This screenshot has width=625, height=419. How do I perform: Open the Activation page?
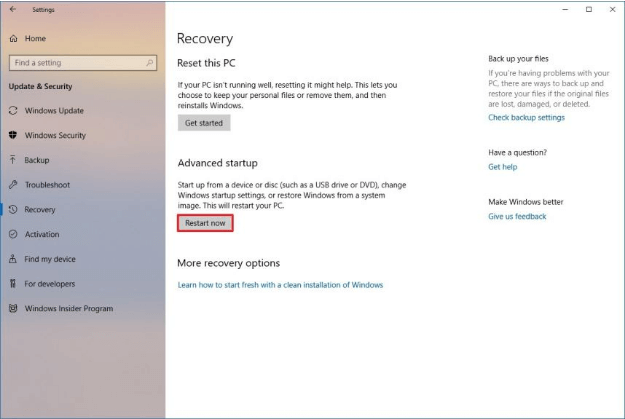coord(41,234)
